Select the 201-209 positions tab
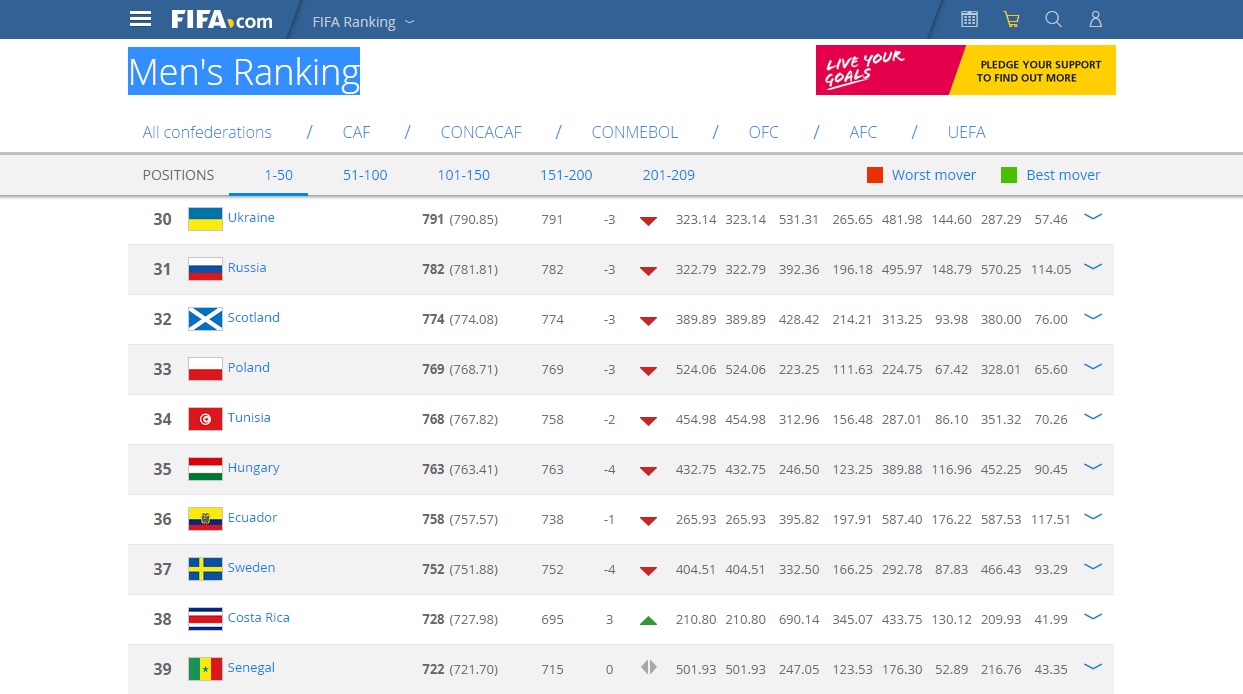Viewport: 1243px width, 694px height. (668, 175)
